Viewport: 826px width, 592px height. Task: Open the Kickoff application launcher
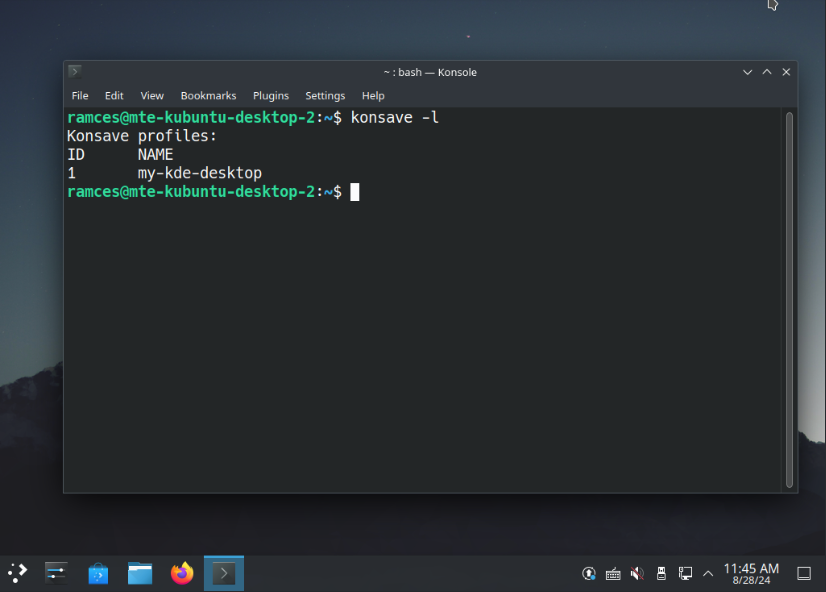point(16,573)
